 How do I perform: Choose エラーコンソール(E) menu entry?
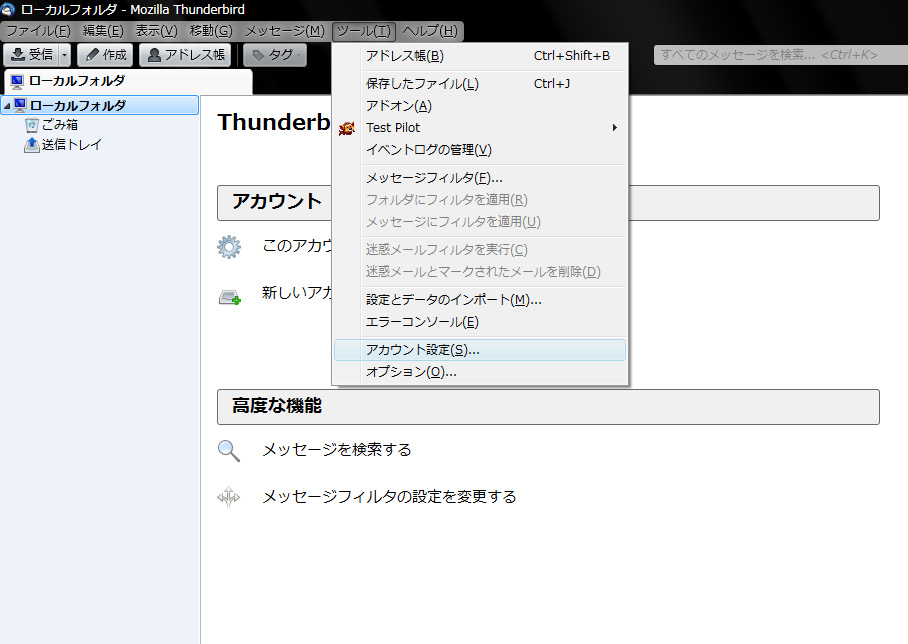click(x=480, y=322)
